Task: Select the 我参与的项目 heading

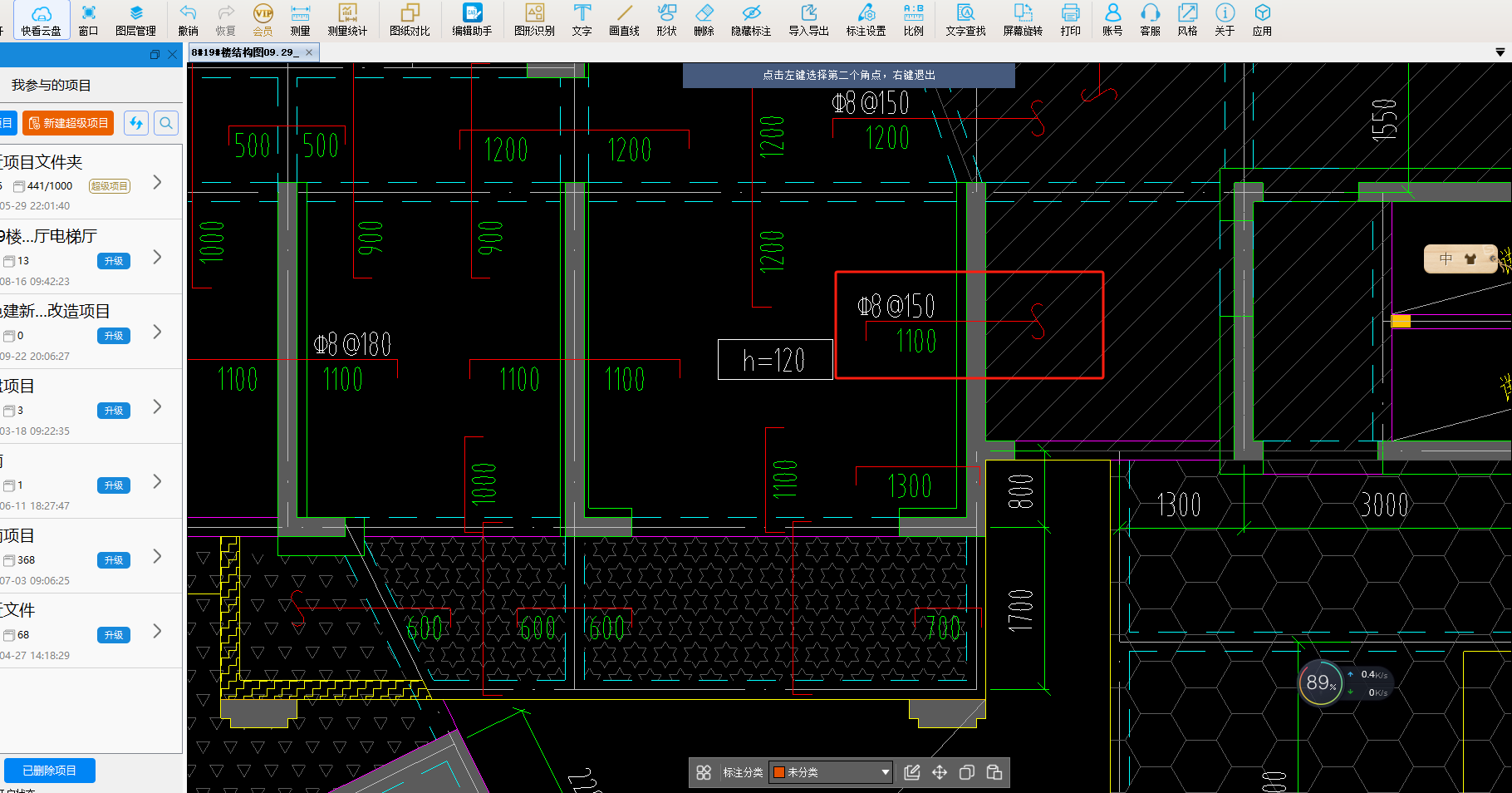Action: click(x=51, y=85)
